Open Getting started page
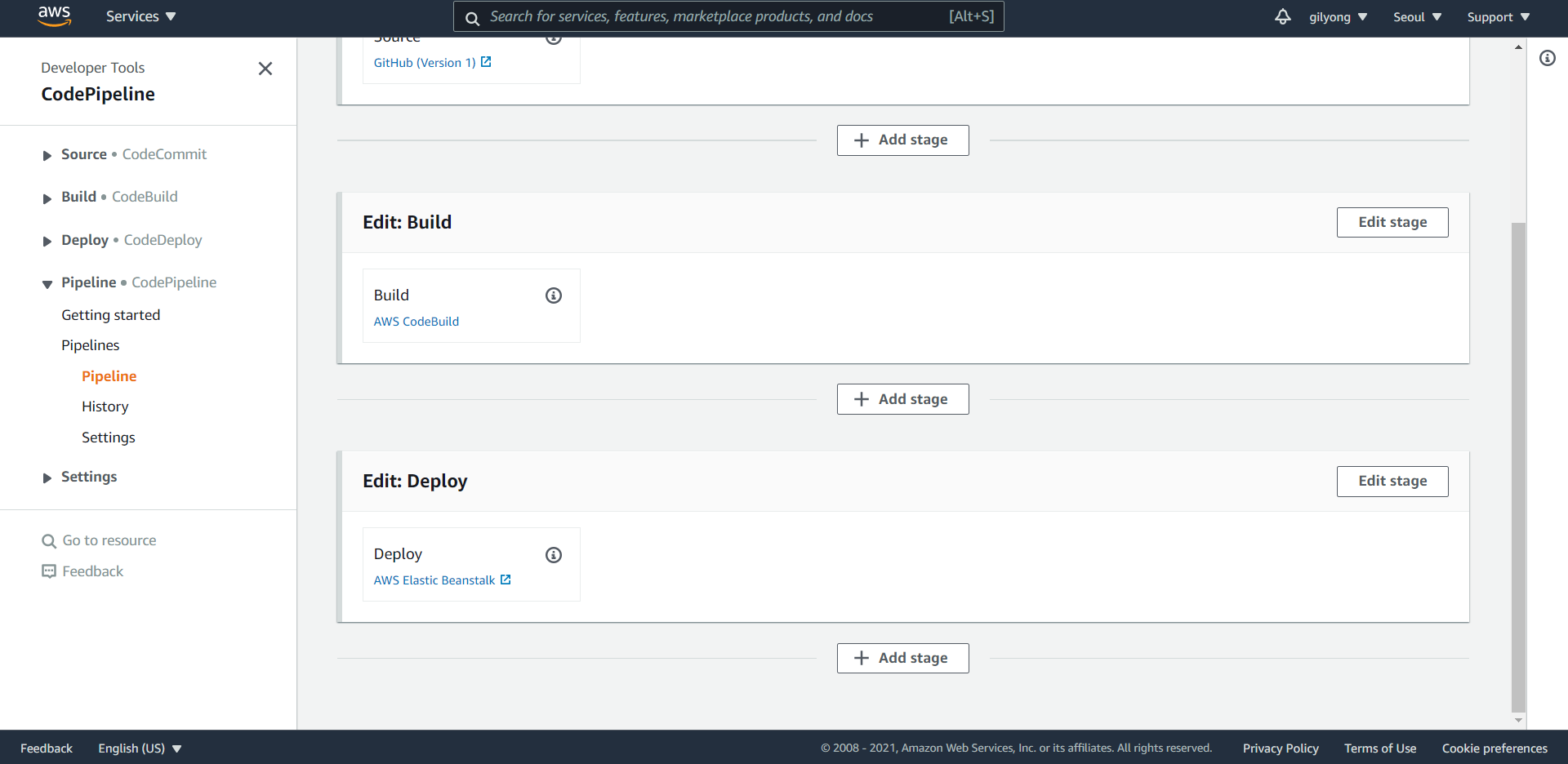The height and width of the screenshot is (764, 1568). coord(110,315)
